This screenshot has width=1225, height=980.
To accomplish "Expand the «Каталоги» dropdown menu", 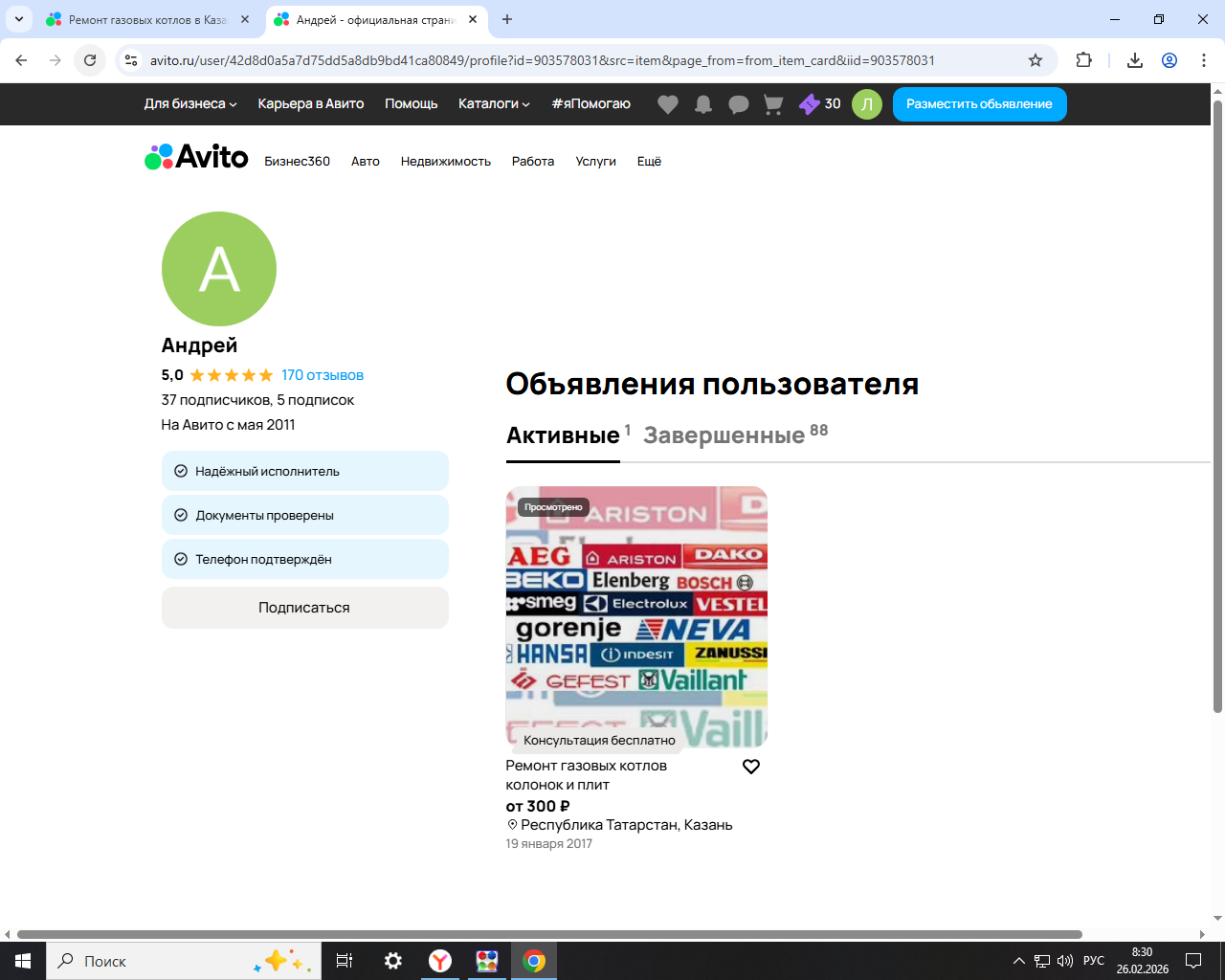I will tap(493, 104).
